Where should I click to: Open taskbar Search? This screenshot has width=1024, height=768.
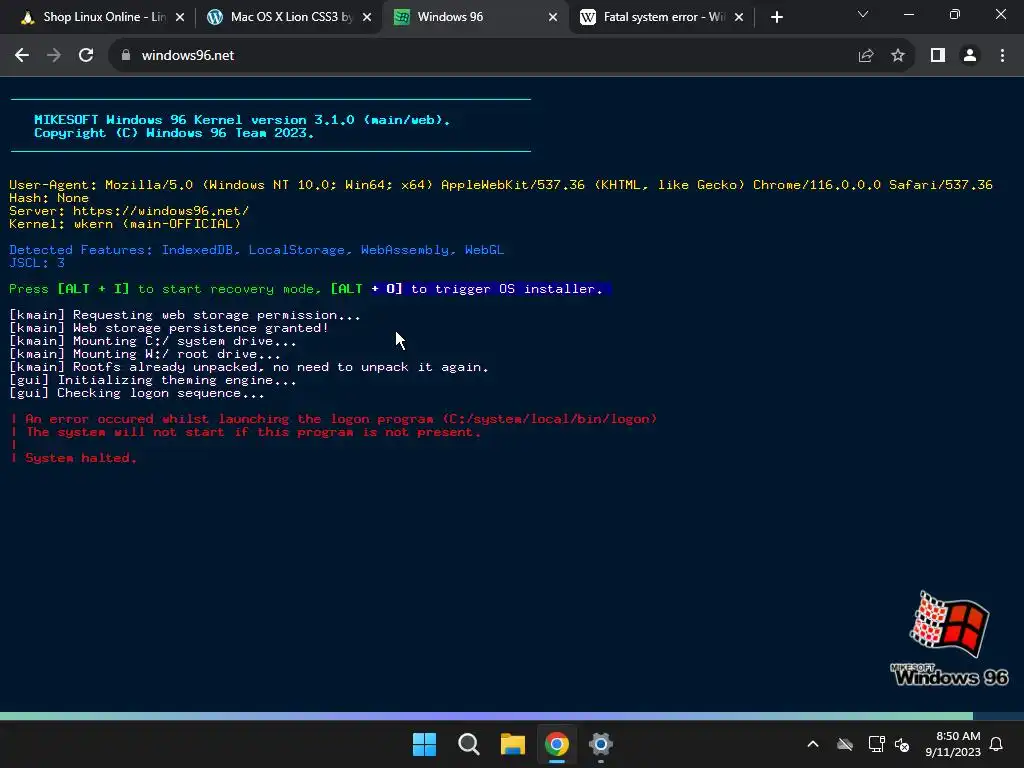click(469, 744)
